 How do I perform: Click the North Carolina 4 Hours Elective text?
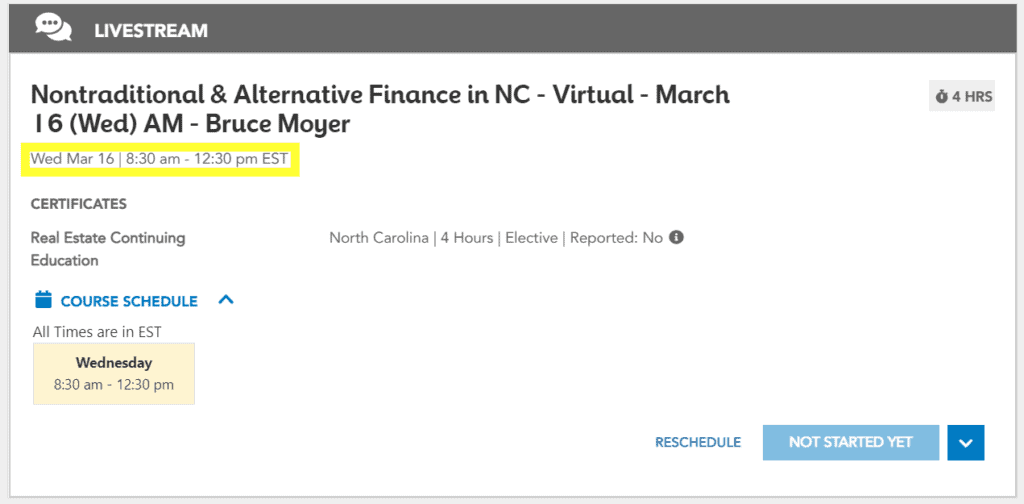coord(443,238)
